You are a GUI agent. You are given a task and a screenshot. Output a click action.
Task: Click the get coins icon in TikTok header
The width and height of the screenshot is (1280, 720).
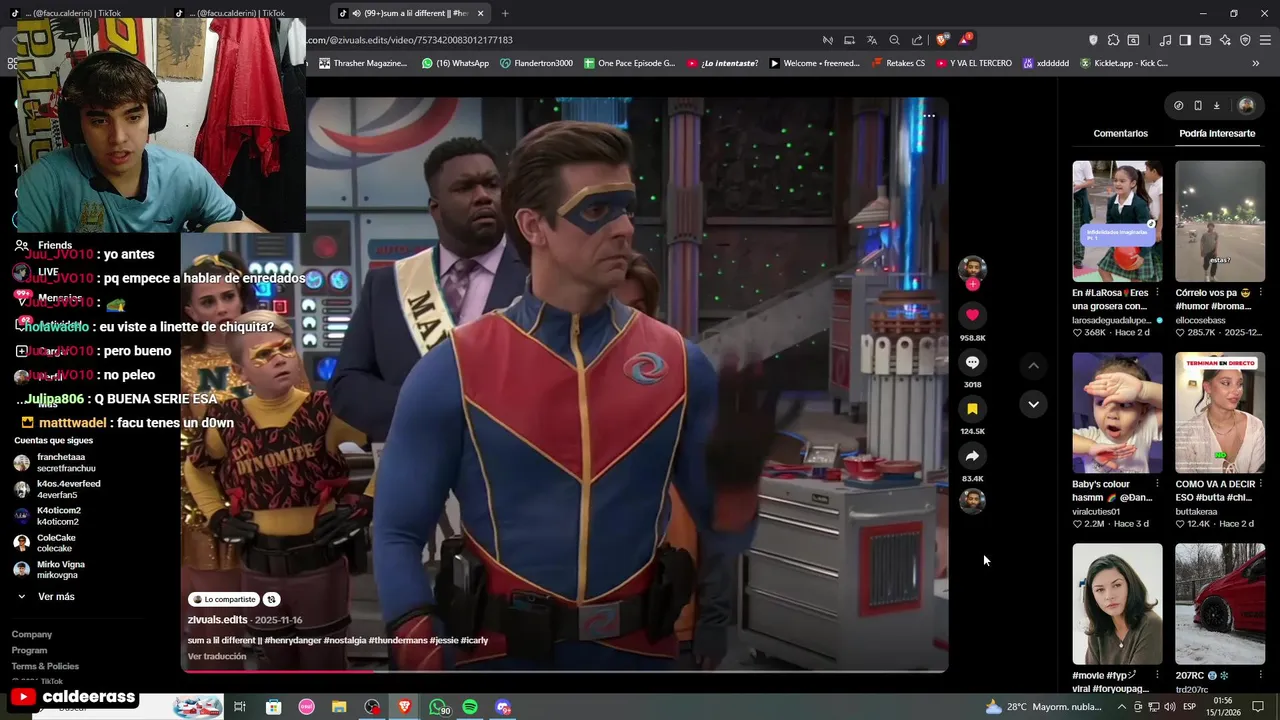click(1178, 105)
